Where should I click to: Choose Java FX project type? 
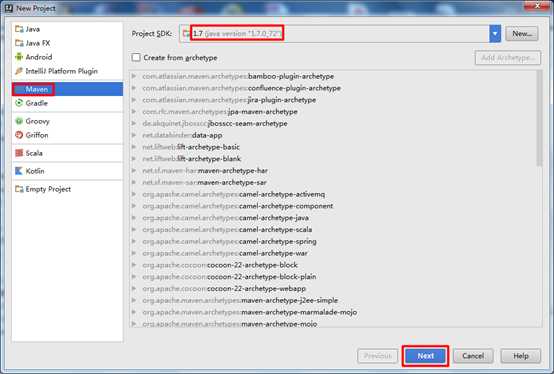[67, 43]
